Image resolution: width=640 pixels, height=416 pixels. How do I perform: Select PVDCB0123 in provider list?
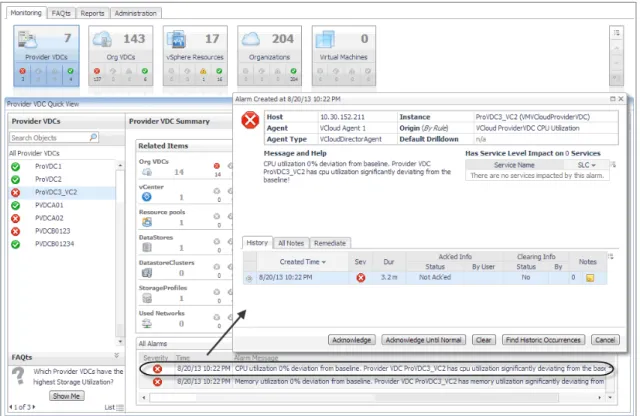[53, 231]
